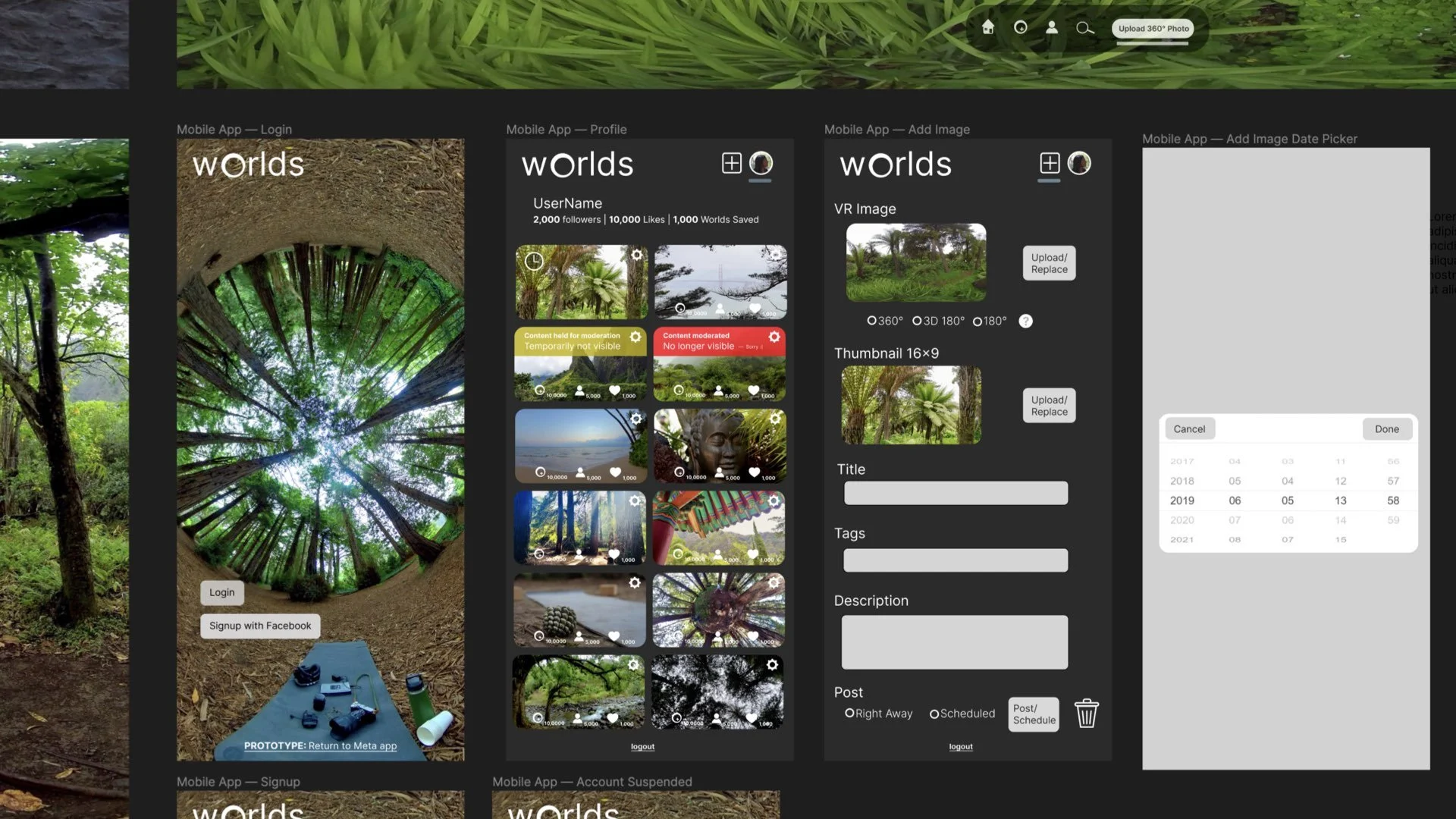Click the Signup with Facebook button
Viewport: 1456px width, 819px height.
pos(260,626)
